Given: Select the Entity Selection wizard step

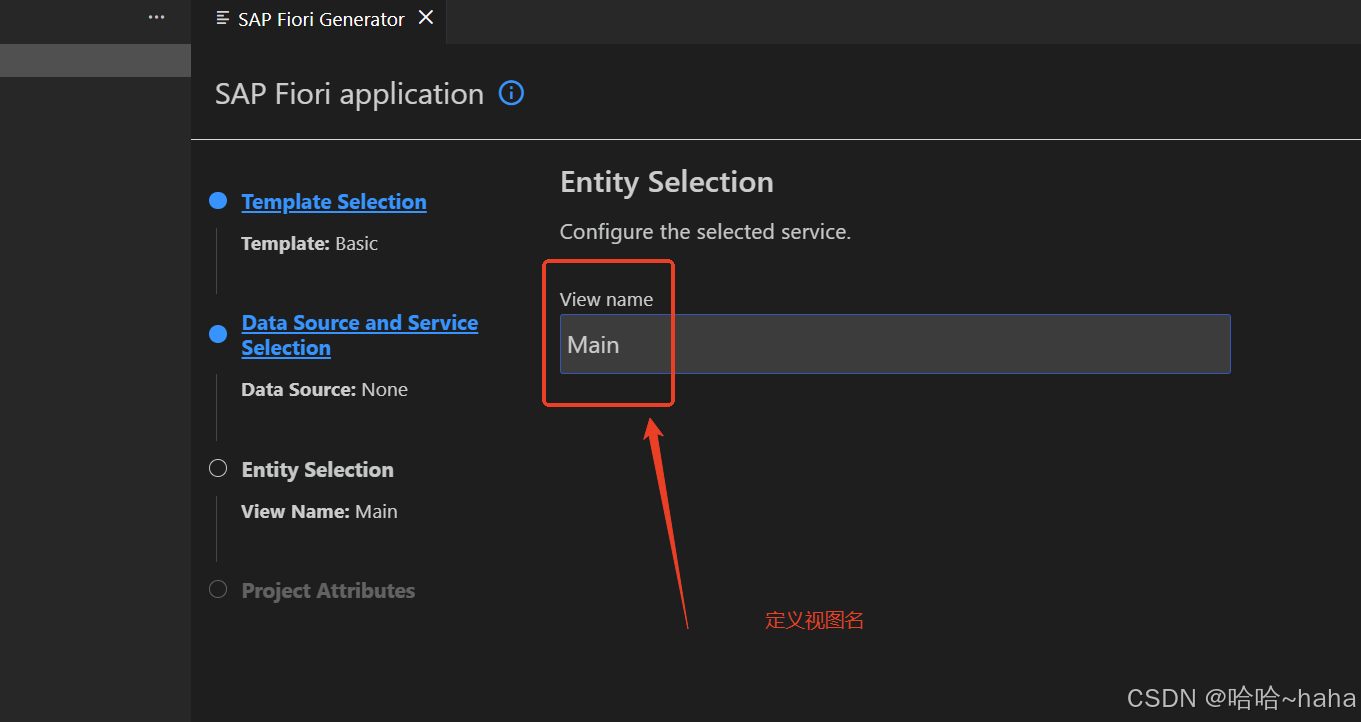Looking at the screenshot, I should coord(317,469).
